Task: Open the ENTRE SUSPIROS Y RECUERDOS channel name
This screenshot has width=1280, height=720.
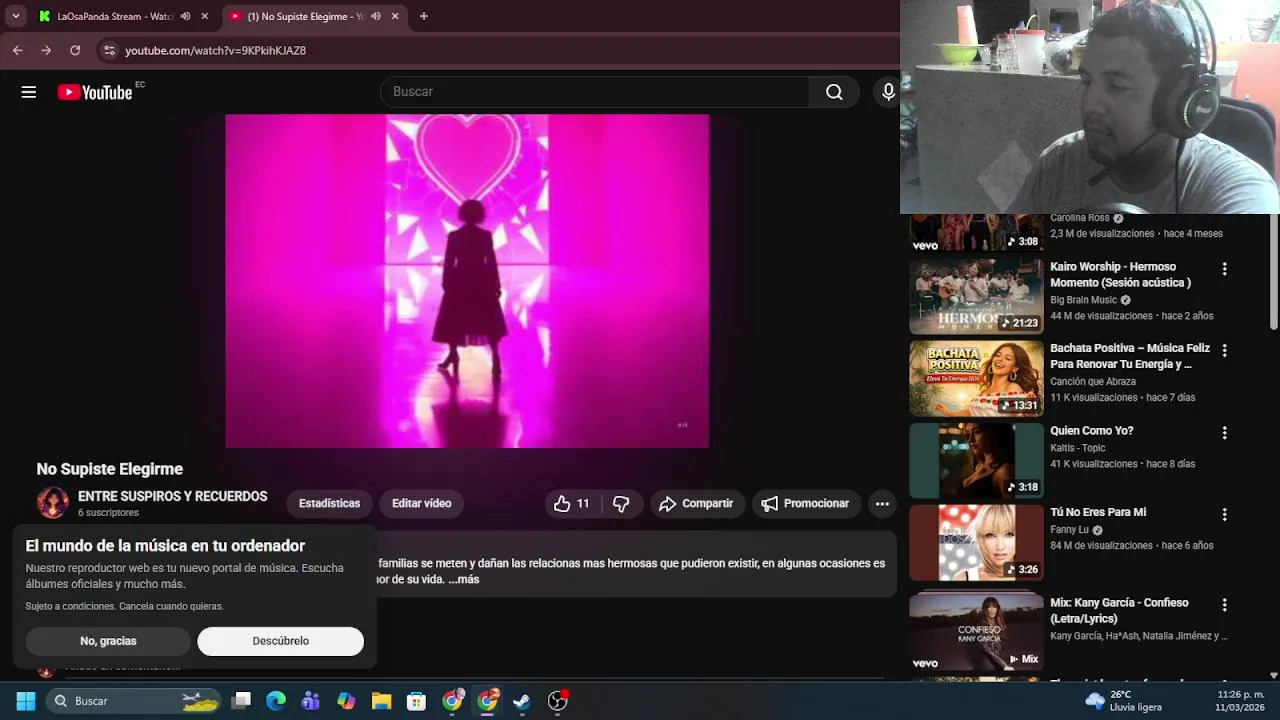Action: [x=173, y=496]
